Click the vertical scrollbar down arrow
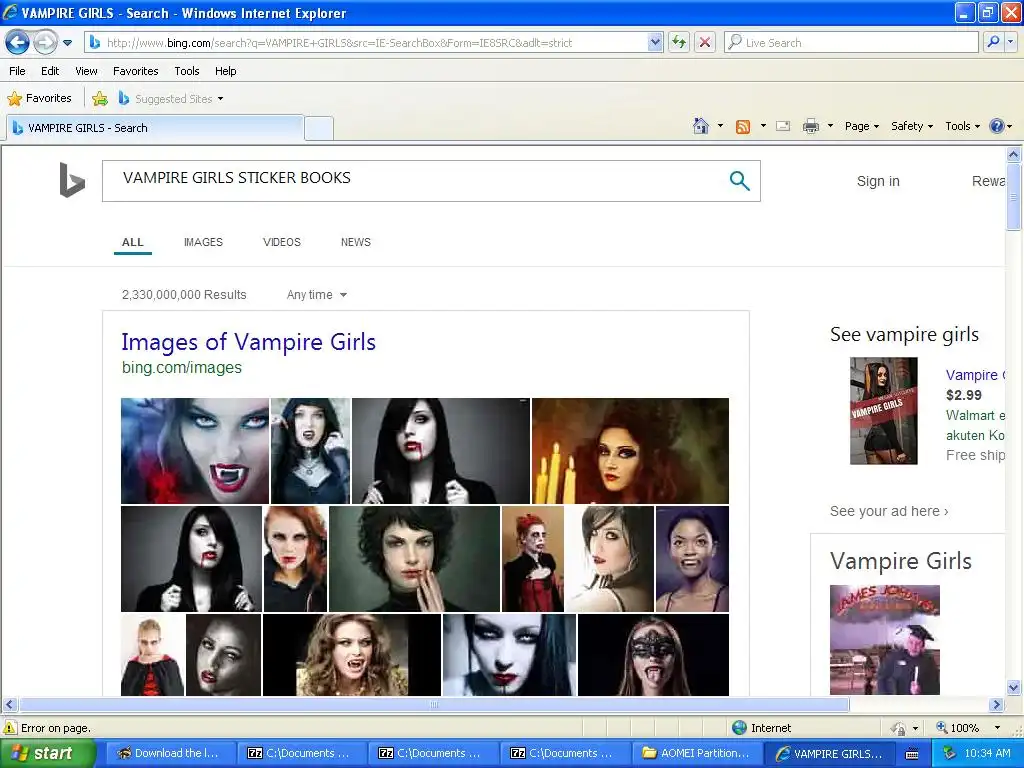The width and height of the screenshot is (1024, 768). click(x=1014, y=687)
